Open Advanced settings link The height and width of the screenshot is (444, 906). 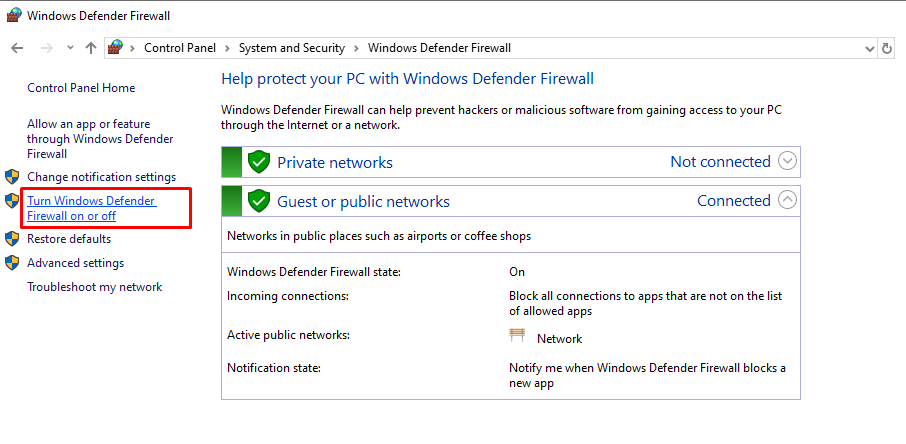(x=76, y=263)
